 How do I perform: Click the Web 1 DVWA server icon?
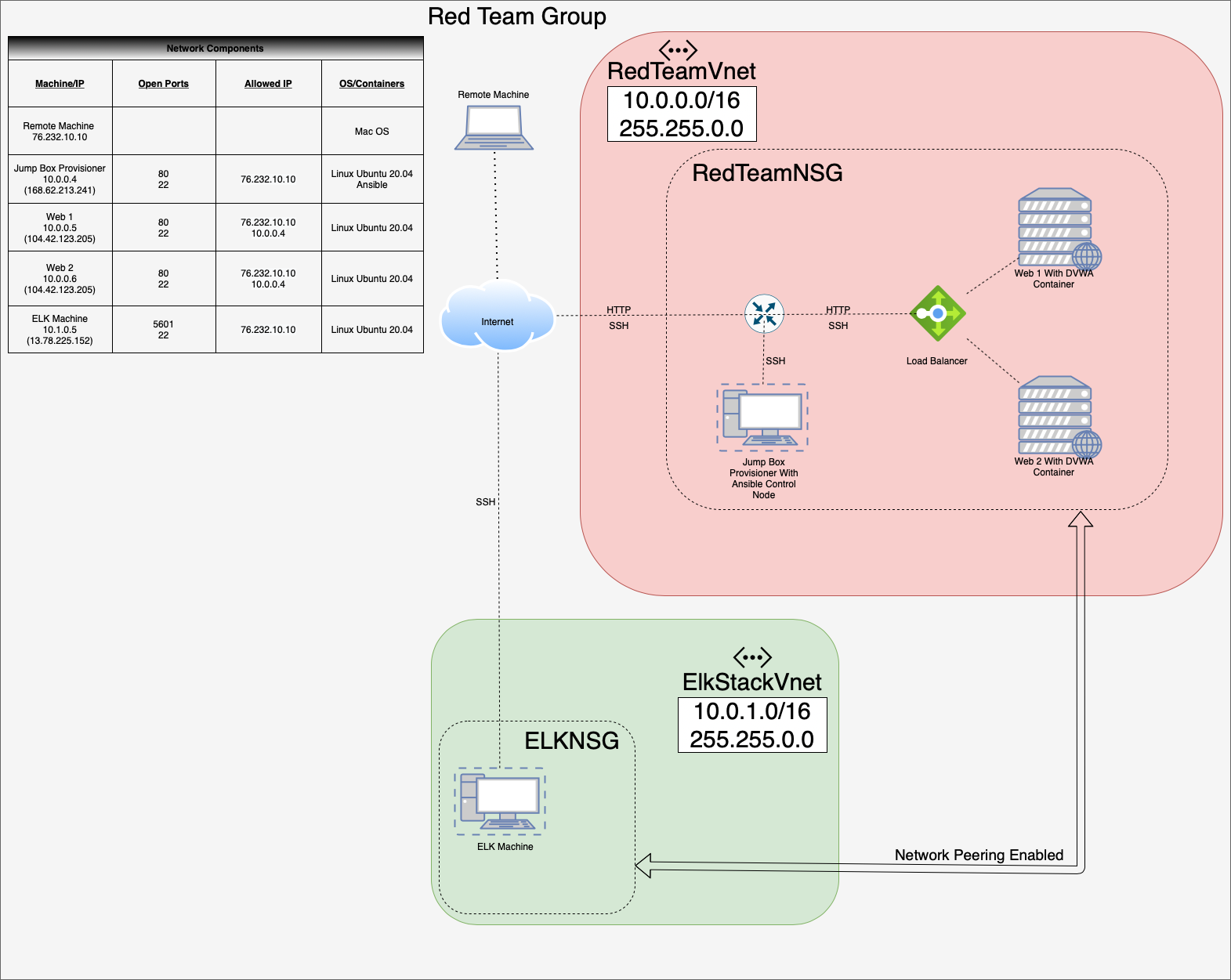[x=1059, y=228]
